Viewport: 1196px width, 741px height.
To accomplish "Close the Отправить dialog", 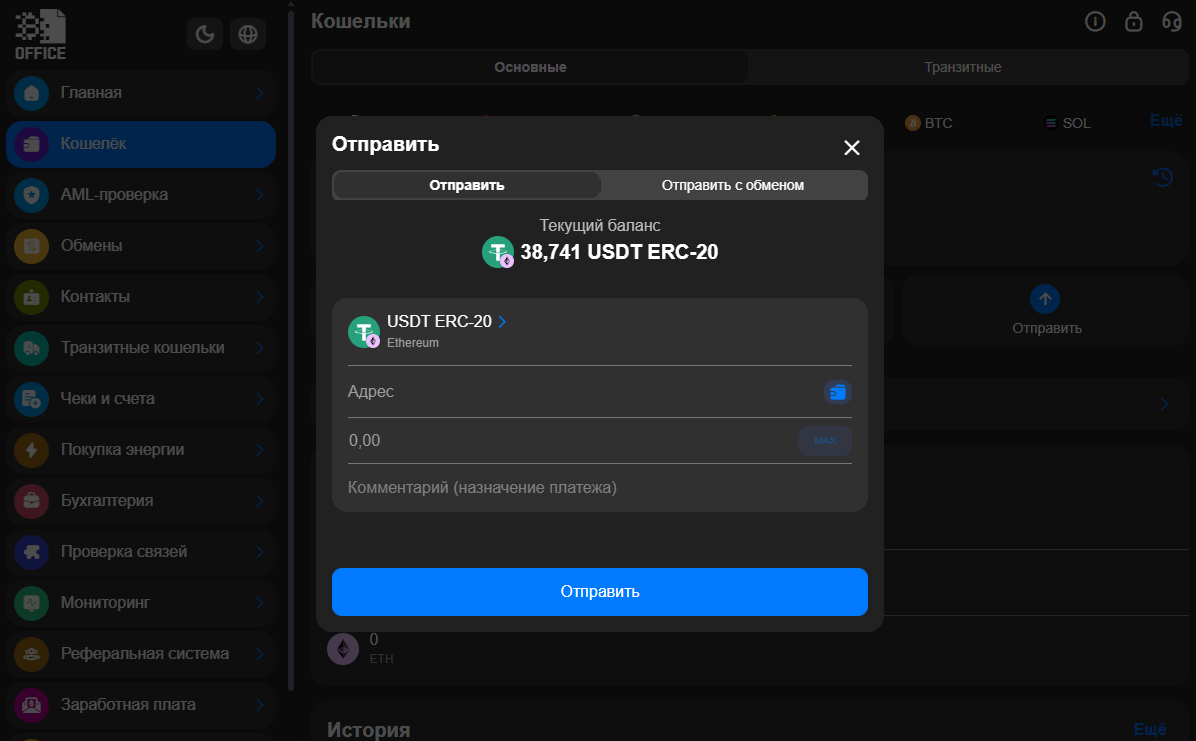I will 851,148.
